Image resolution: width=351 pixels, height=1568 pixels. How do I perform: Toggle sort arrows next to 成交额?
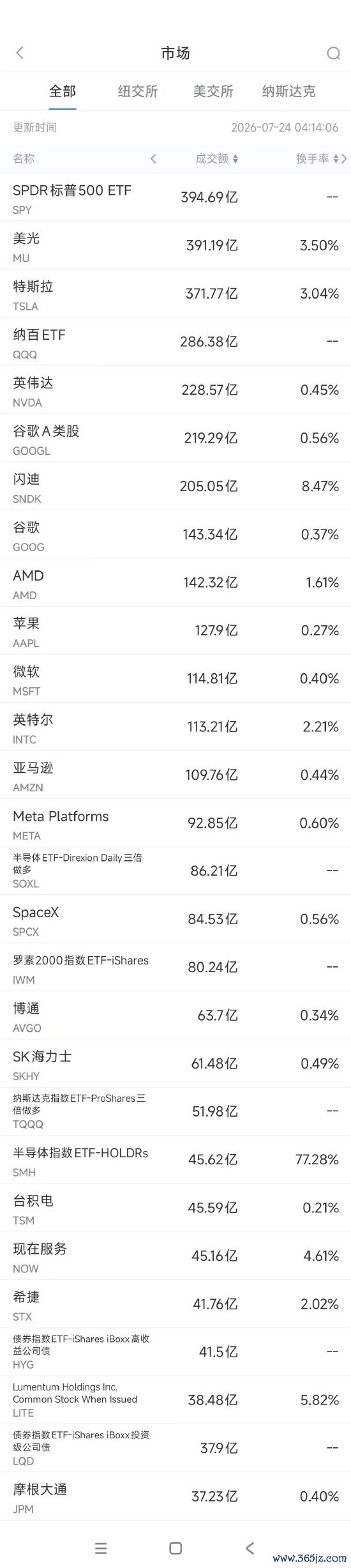click(x=235, y=159)
